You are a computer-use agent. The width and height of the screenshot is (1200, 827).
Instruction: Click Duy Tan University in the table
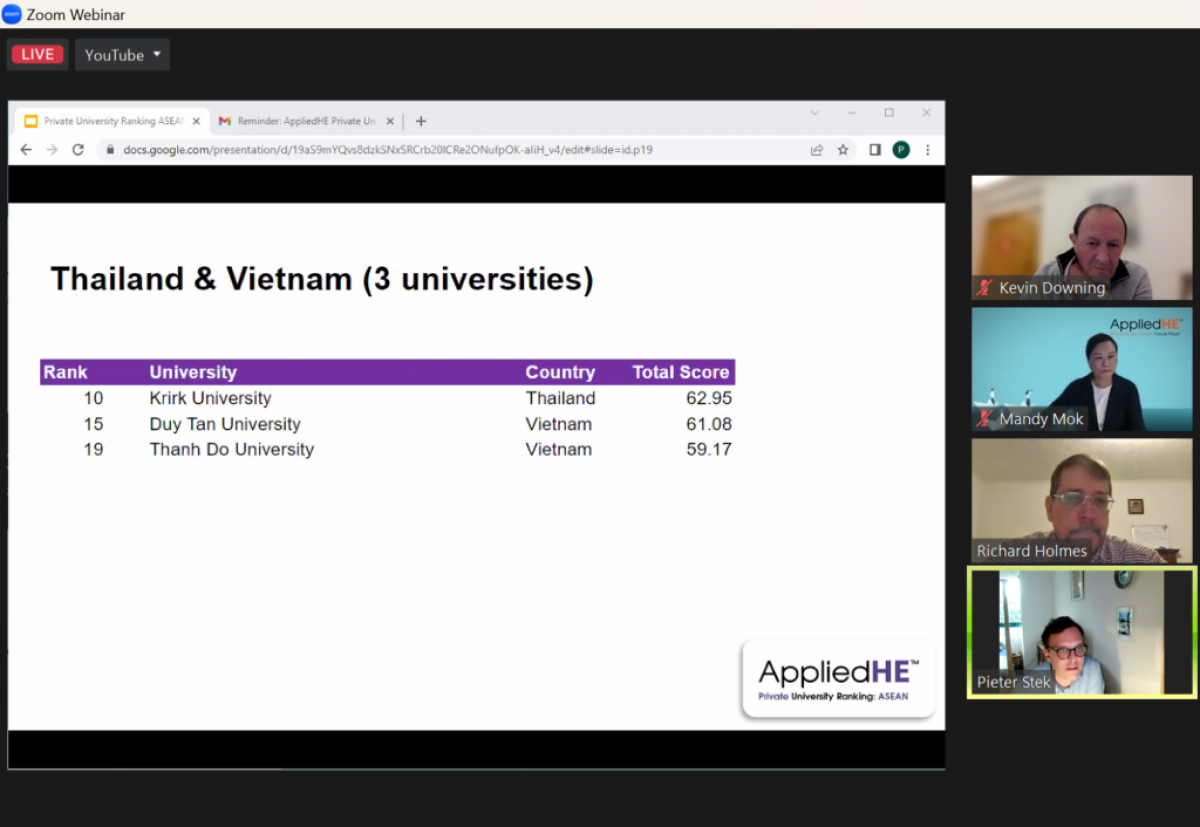coord(225,424)
